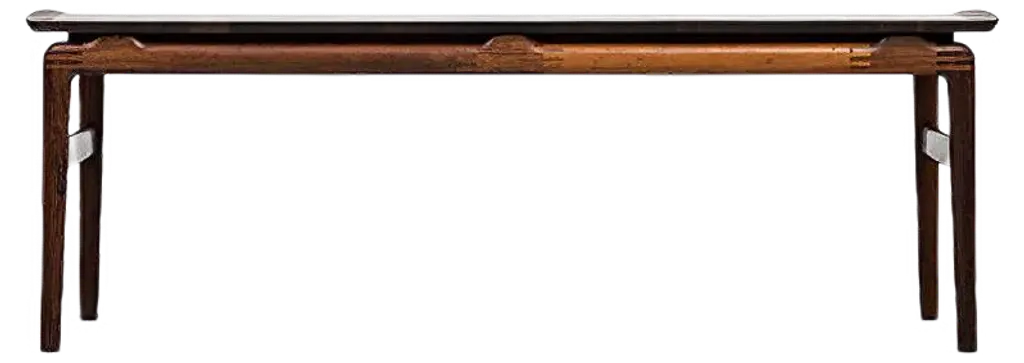
Task: Click the rear left table leg
Action: pyautogui.click(x=91, y=196)
